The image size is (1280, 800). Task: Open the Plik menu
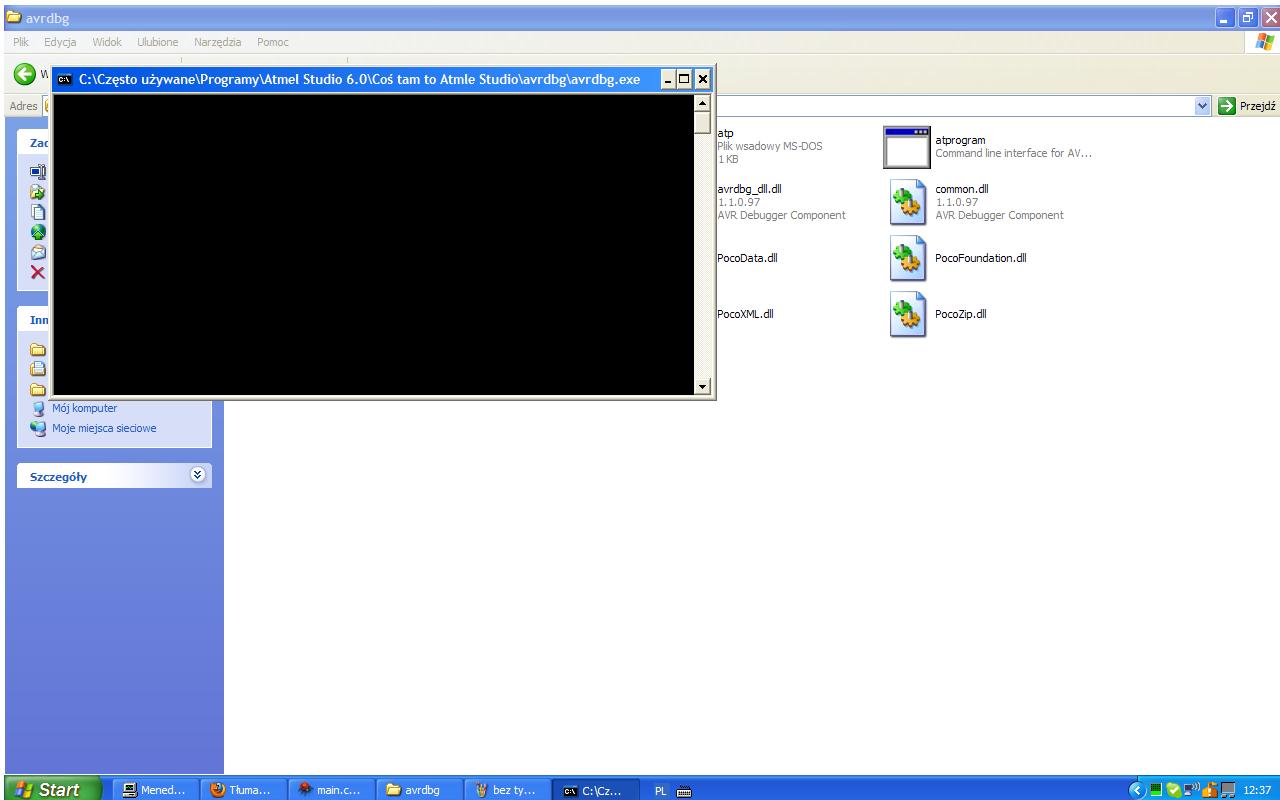click(21, 42)
